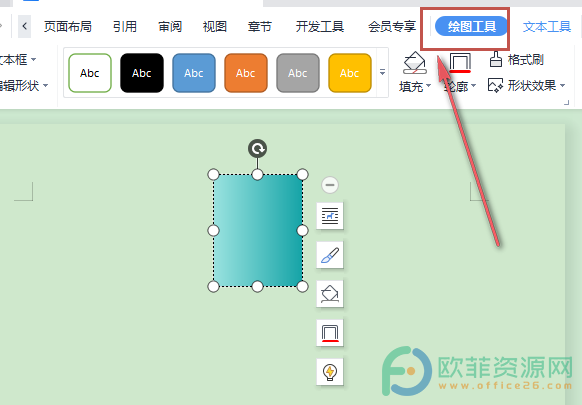Apply white Abc style with green outline

tap(90, 73)
